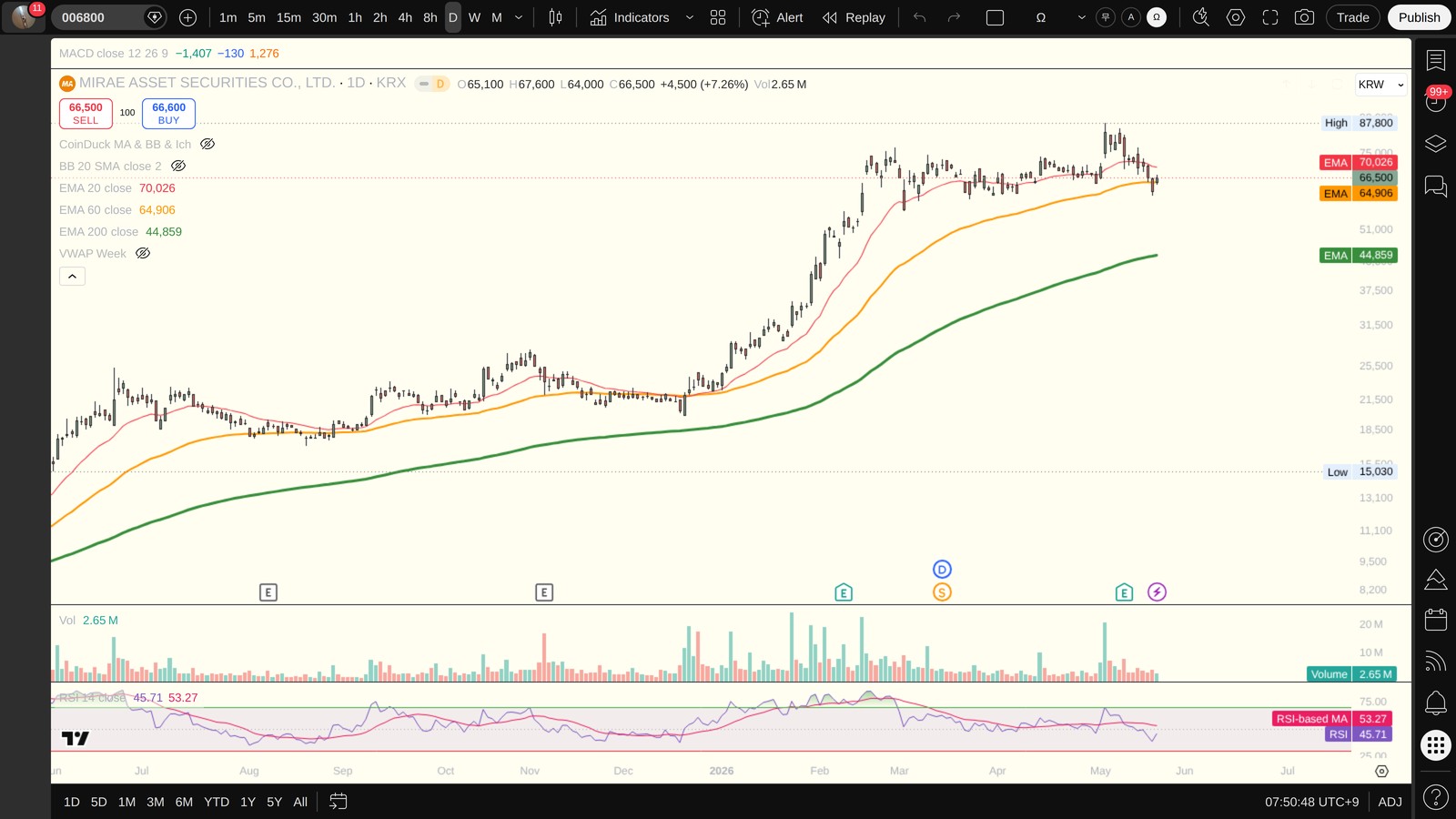Open the chart type candlestick selector
Image resolution: width=1456 pixels, height=819 pixels.
point(555,17)
